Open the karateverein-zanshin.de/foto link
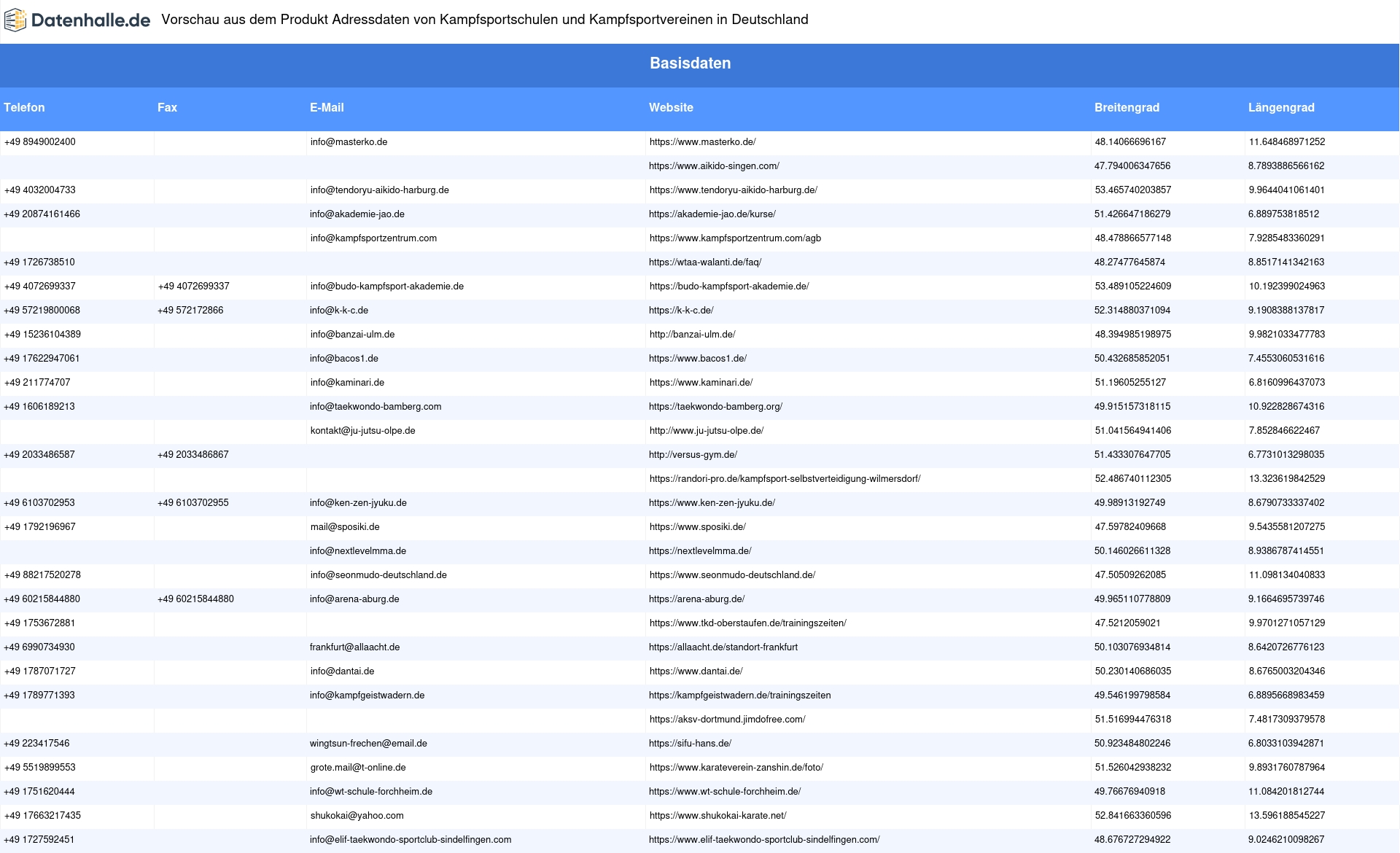 736,768
